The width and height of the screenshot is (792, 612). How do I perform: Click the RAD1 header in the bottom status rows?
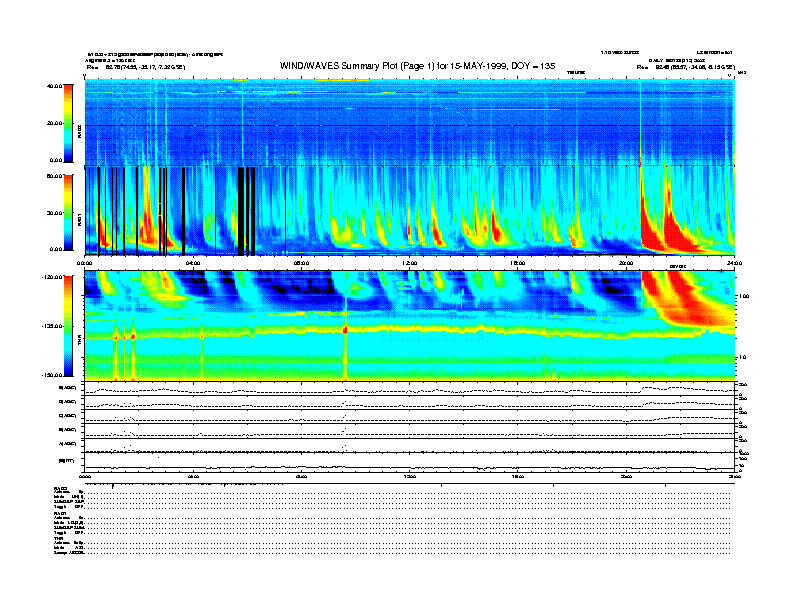pyautogui.click(x=61, y=514)
